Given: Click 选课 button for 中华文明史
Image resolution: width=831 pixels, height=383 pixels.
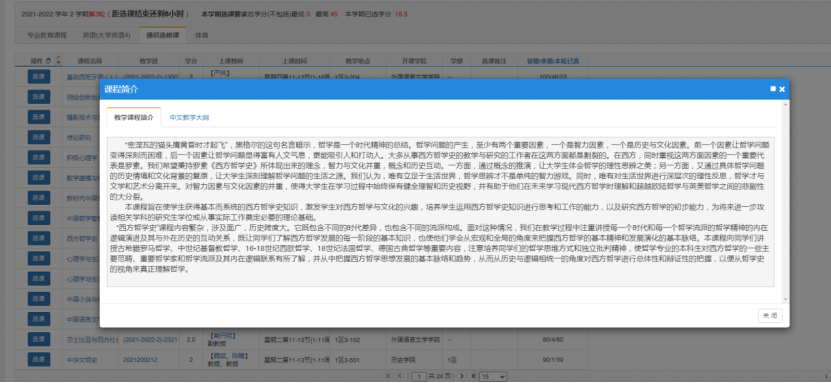Looking at the screenshot, I should pyautogui.click(x=39, y=359).
